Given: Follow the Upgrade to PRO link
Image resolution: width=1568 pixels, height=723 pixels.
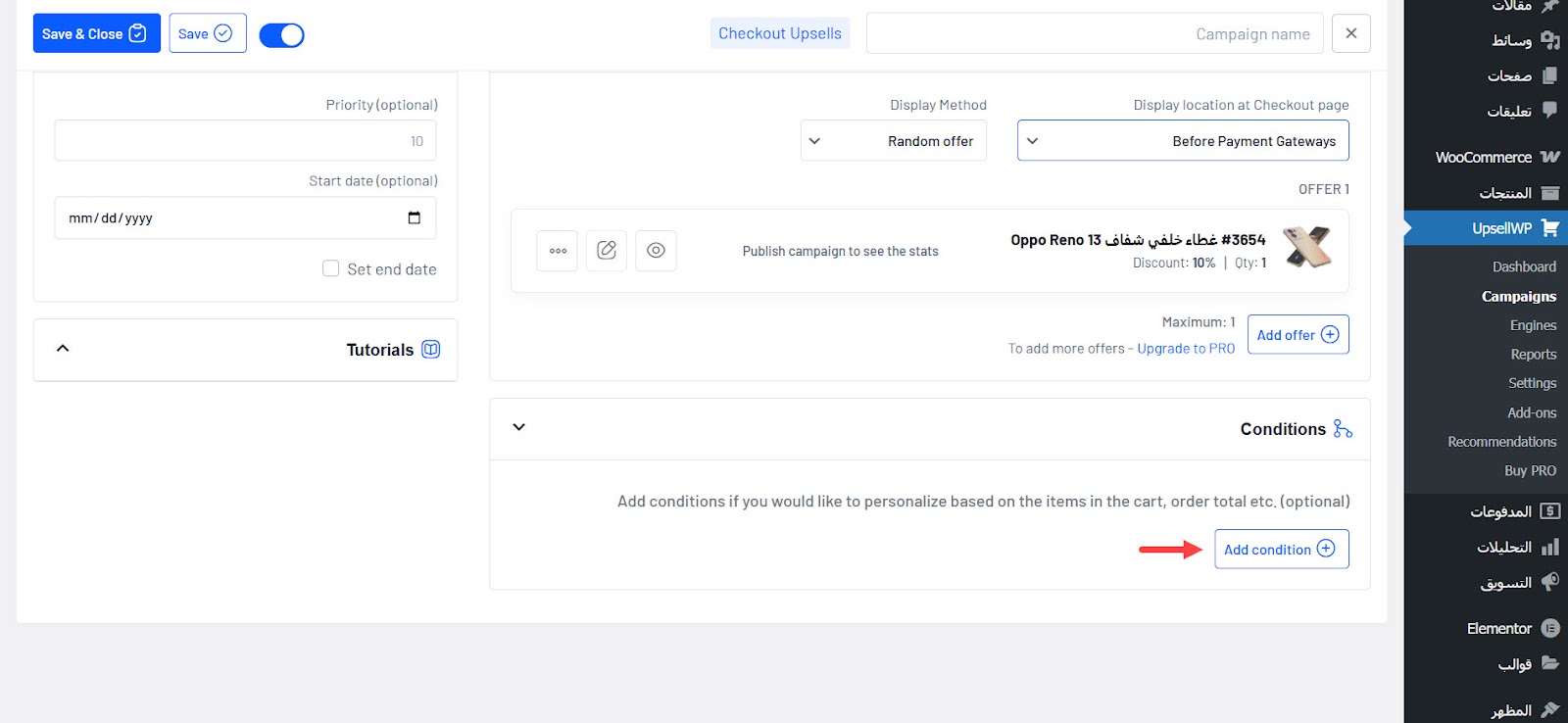Looking at the screenshot, I should coord(1186,349).
